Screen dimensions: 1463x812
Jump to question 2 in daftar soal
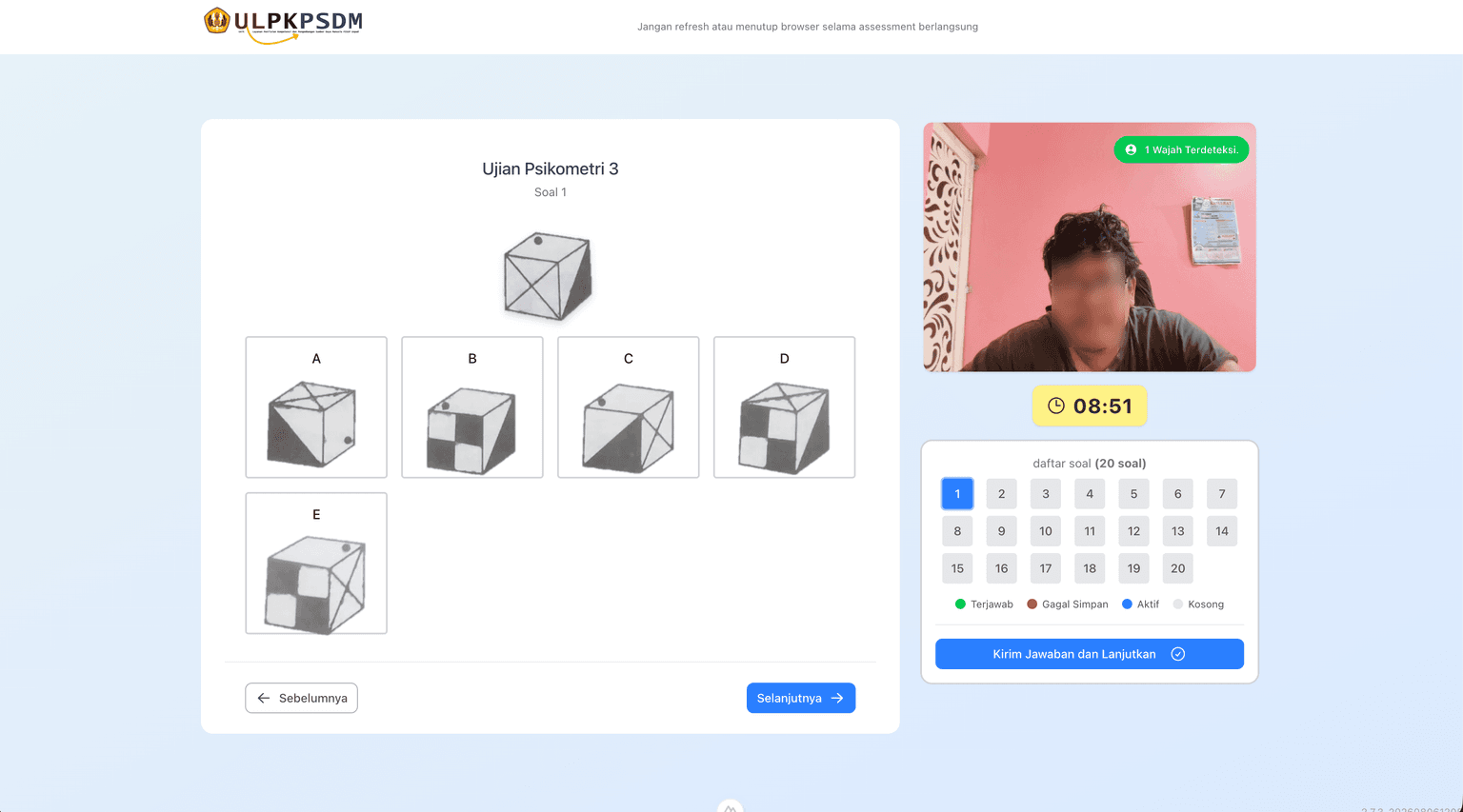[1001, 494]
